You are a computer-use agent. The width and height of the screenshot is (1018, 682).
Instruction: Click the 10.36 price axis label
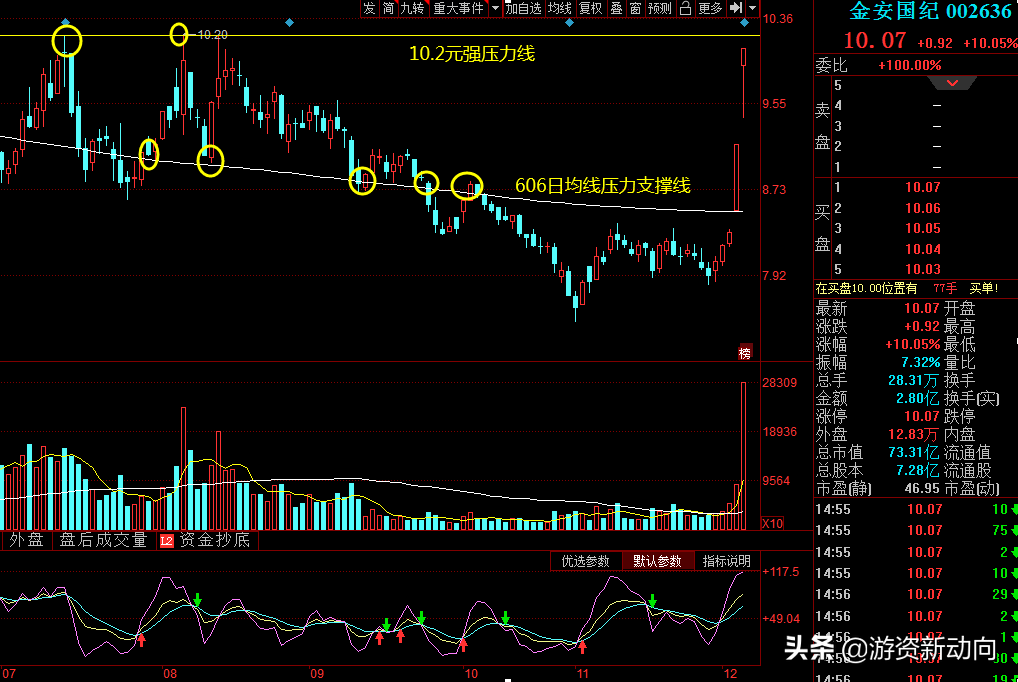coord(778,18)
